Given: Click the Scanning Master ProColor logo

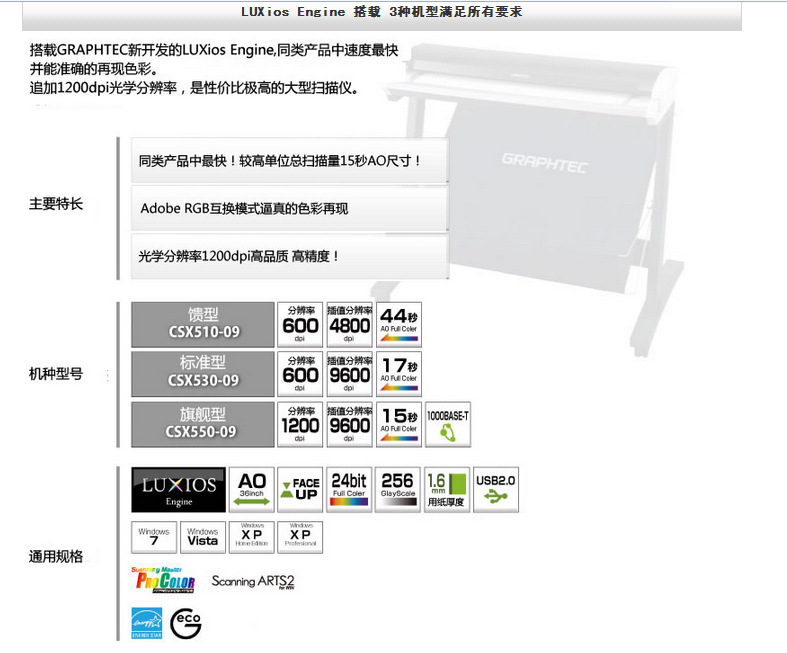Looking at the screenshot, I should (x=163, y=580).
